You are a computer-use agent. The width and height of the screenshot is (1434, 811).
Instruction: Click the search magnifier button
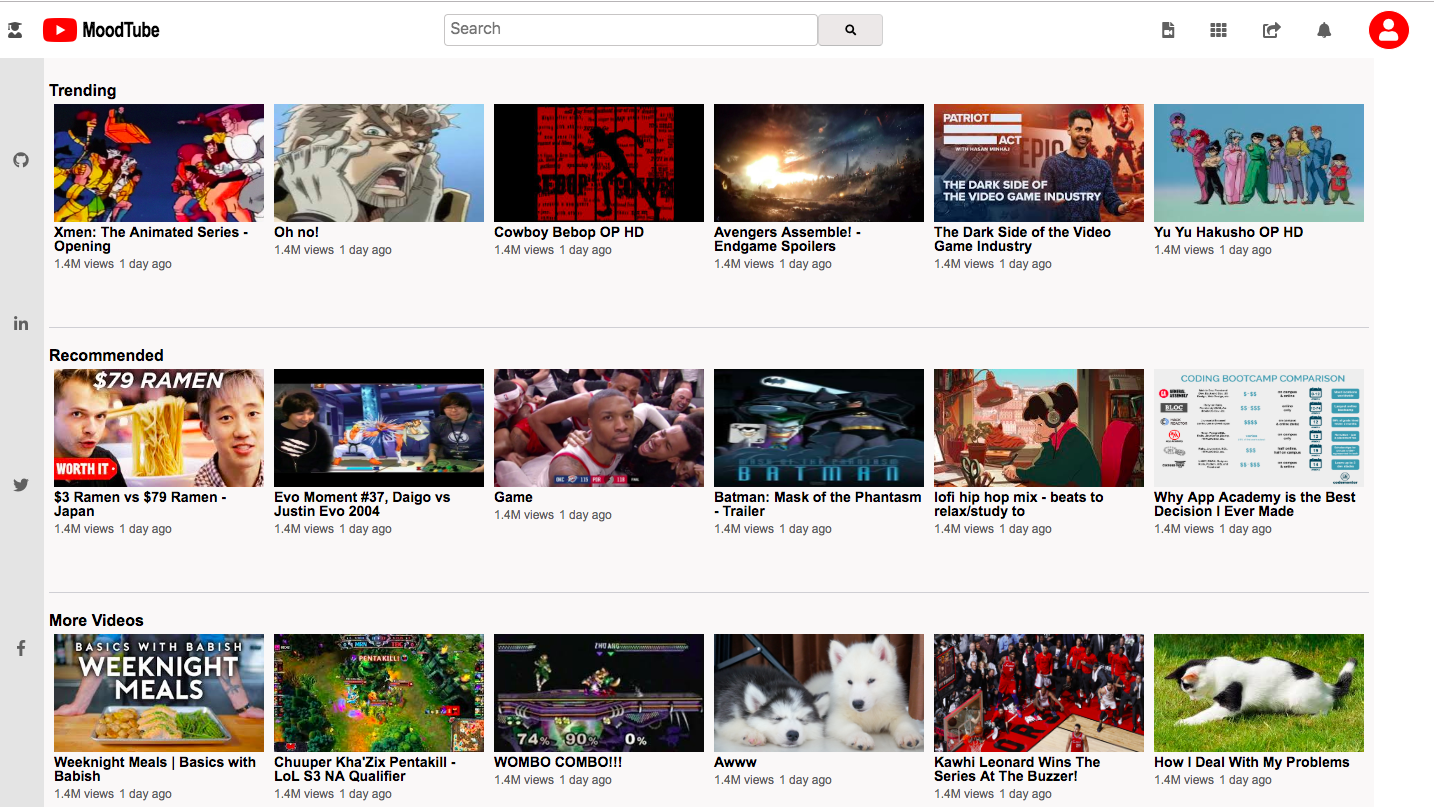point(850,30)
